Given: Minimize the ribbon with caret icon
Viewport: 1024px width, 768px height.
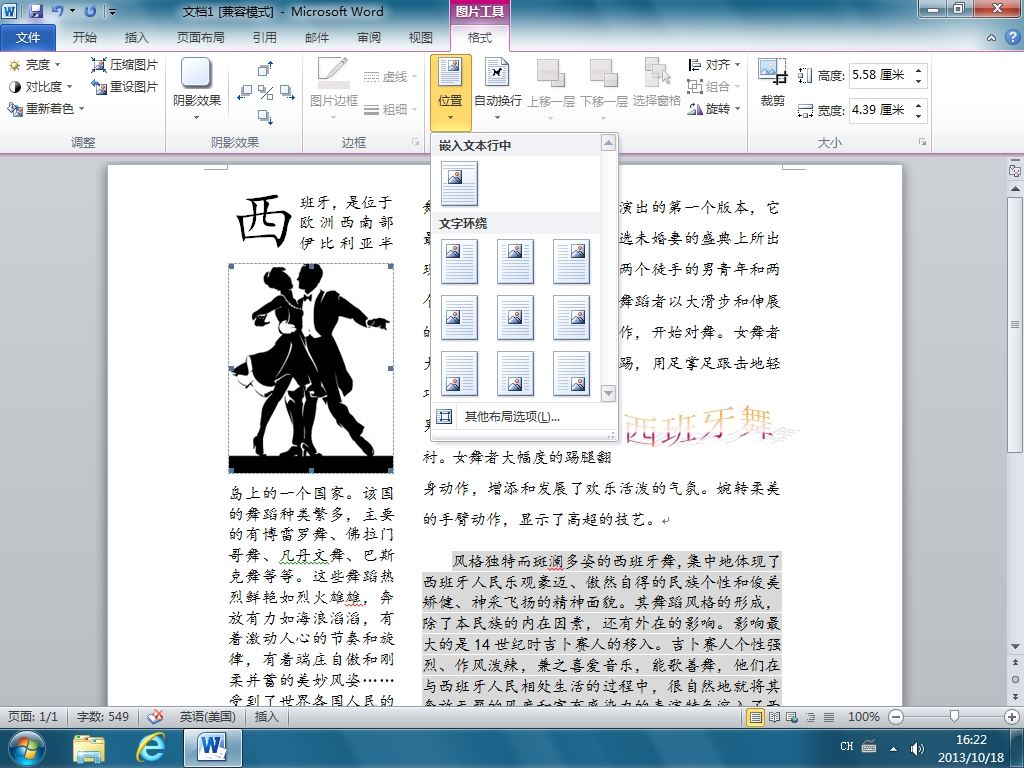Looking at the screenshot, I should [991, 38].
